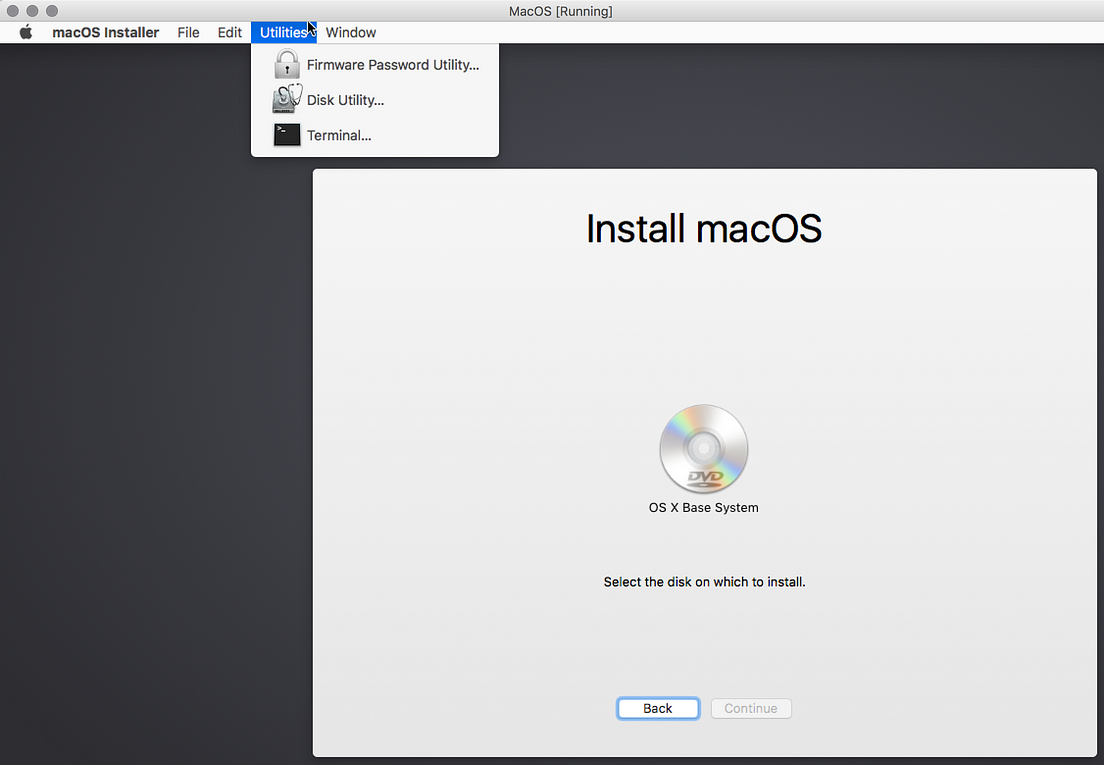Click the Disk Utility stethoscope icon
Viewport: 1104px width, 765px height.
point(287,99)
